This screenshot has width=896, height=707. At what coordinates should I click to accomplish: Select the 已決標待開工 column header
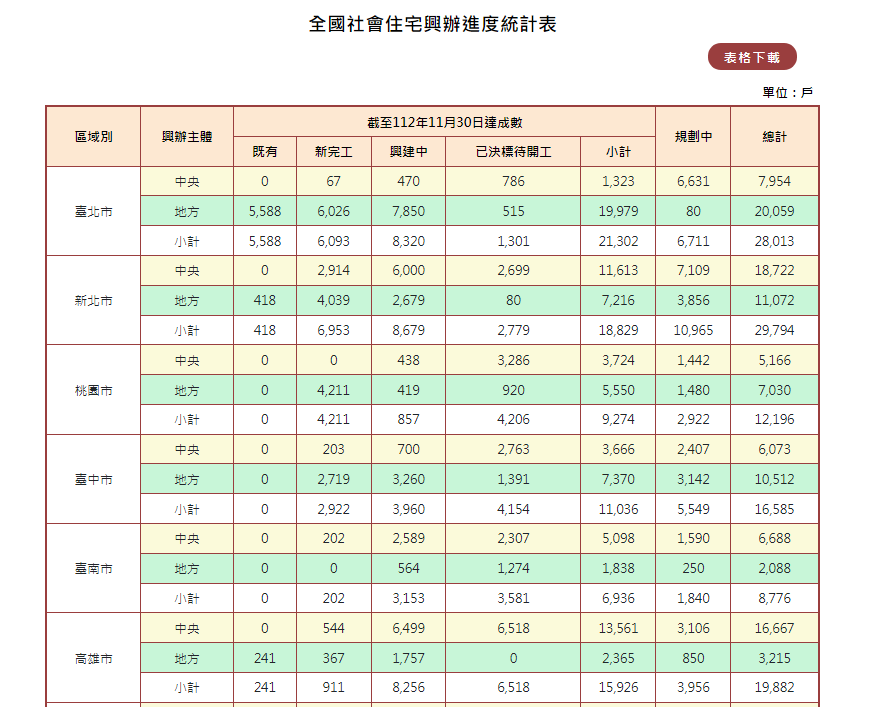513,152
